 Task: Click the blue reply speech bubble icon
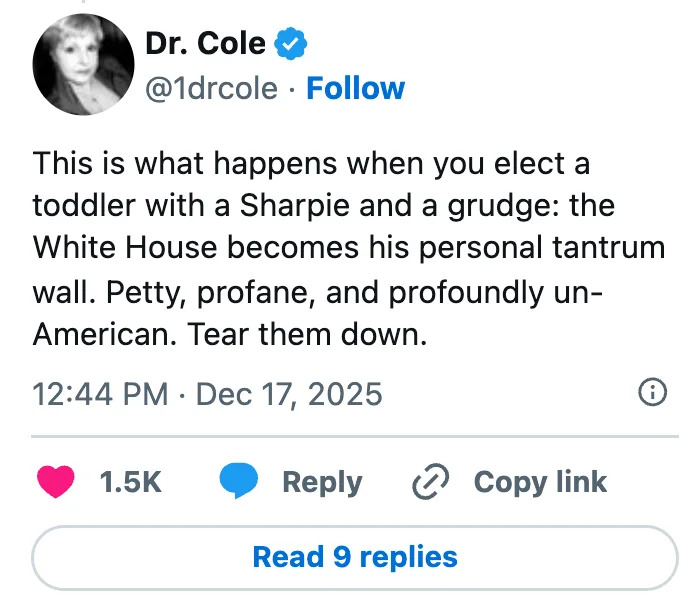(240, 482)
